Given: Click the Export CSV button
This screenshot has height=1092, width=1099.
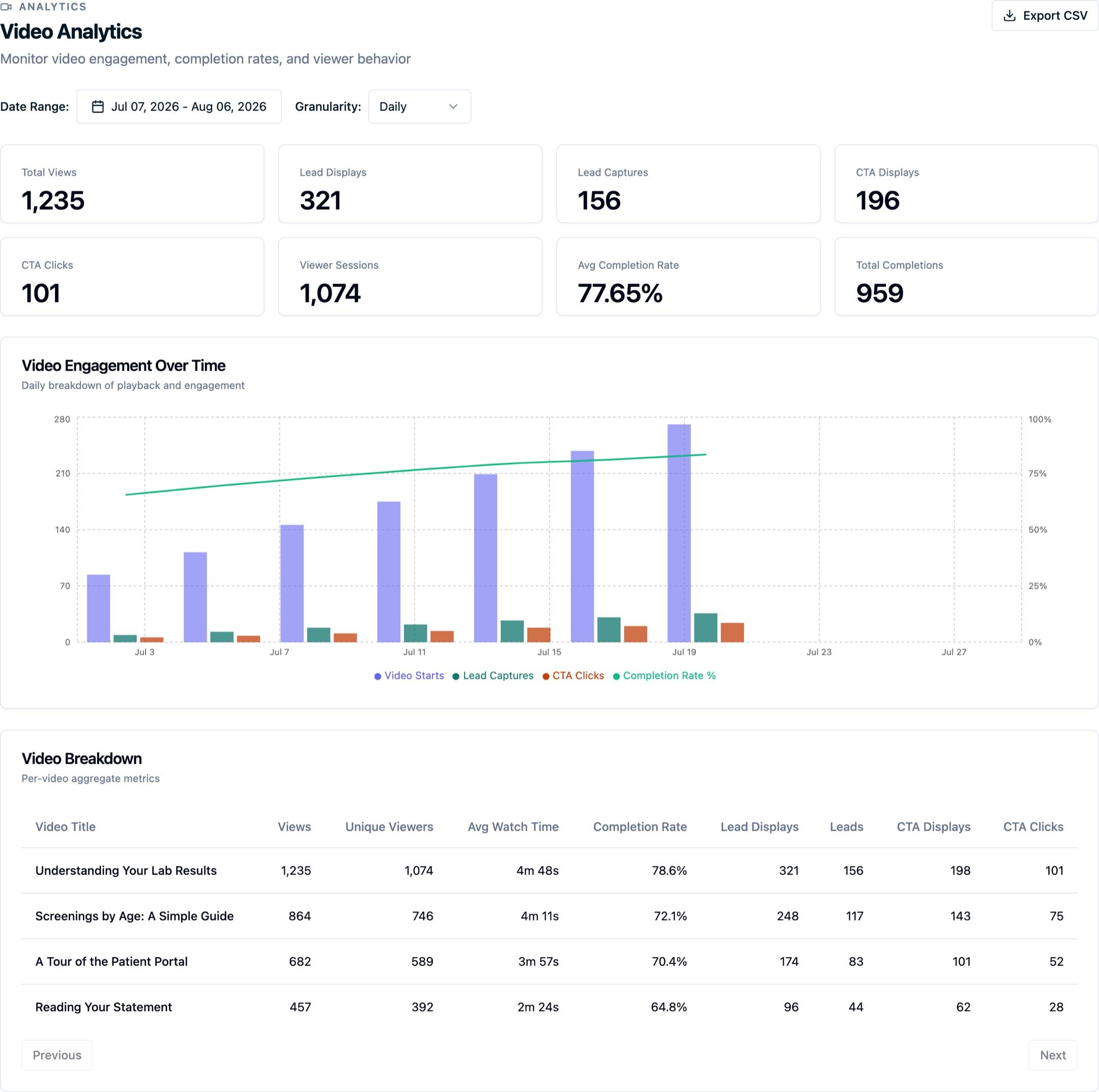Looking at the screenshot, I should (x=1045, y=15).
